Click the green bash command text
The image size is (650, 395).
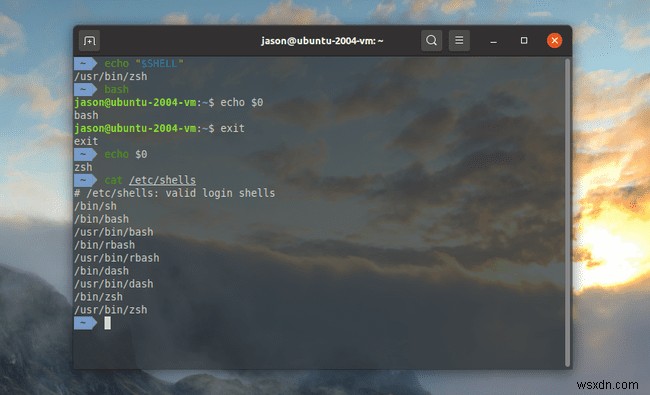click(116, 89)
